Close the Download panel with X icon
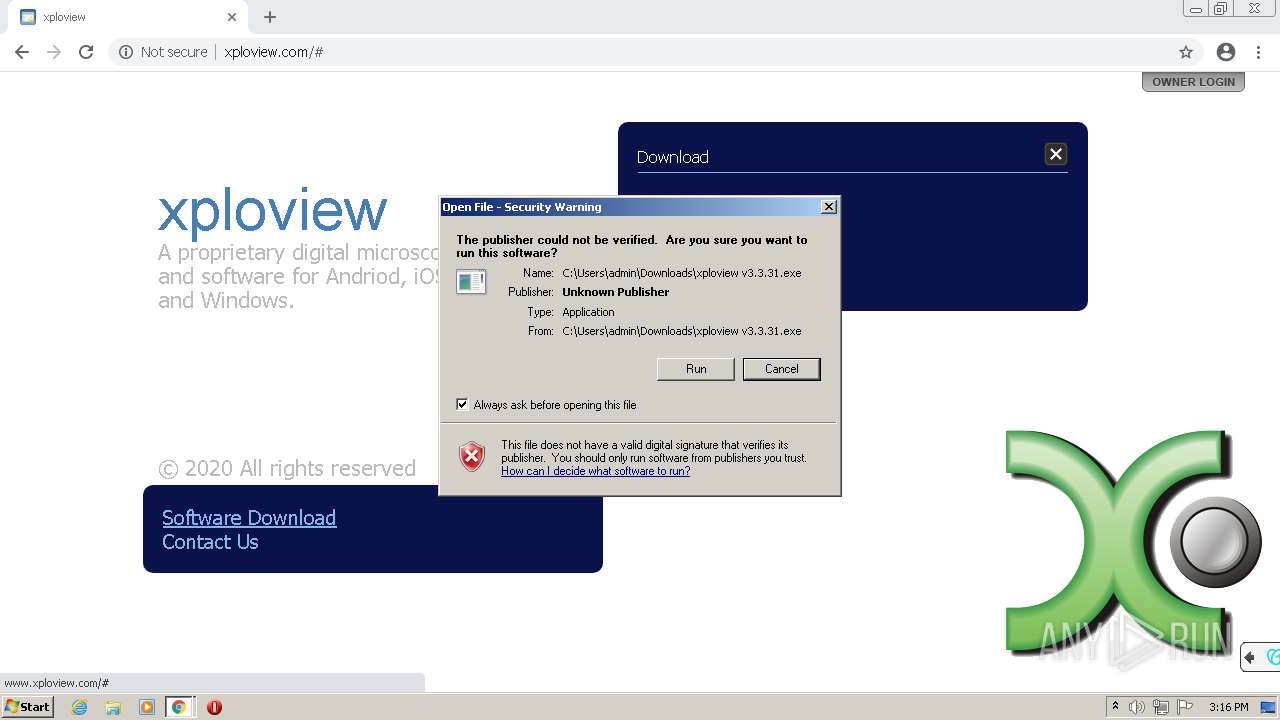 (1056, 154)
